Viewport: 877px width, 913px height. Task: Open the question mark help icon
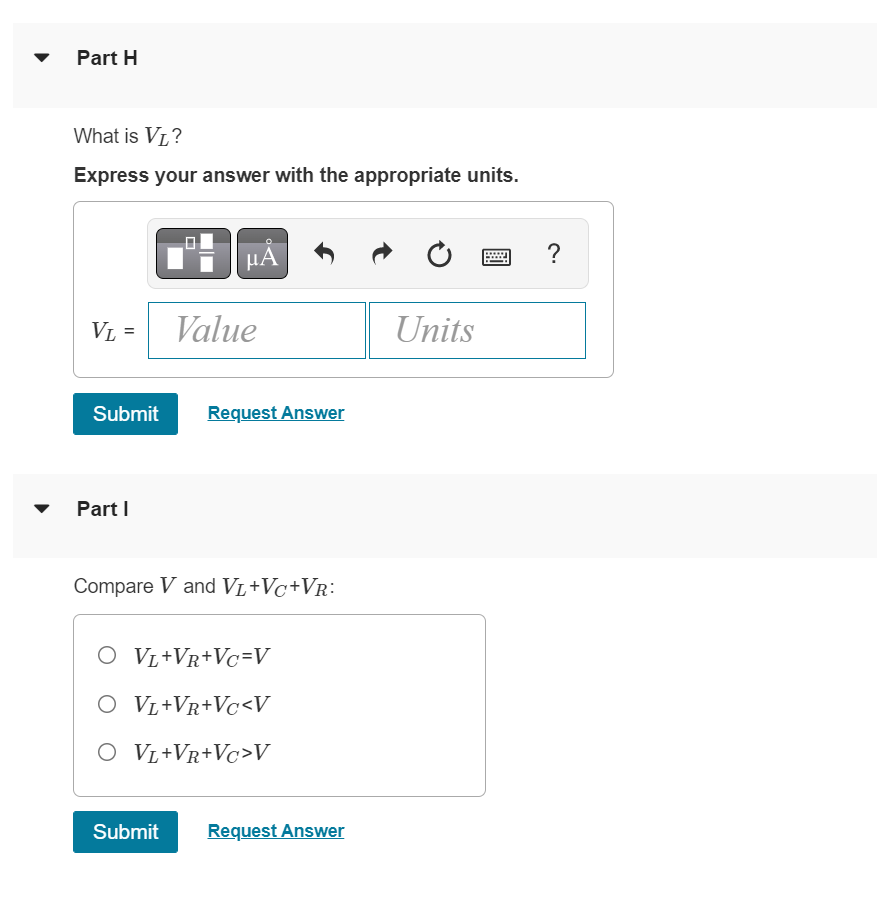(x=554, y=254)
